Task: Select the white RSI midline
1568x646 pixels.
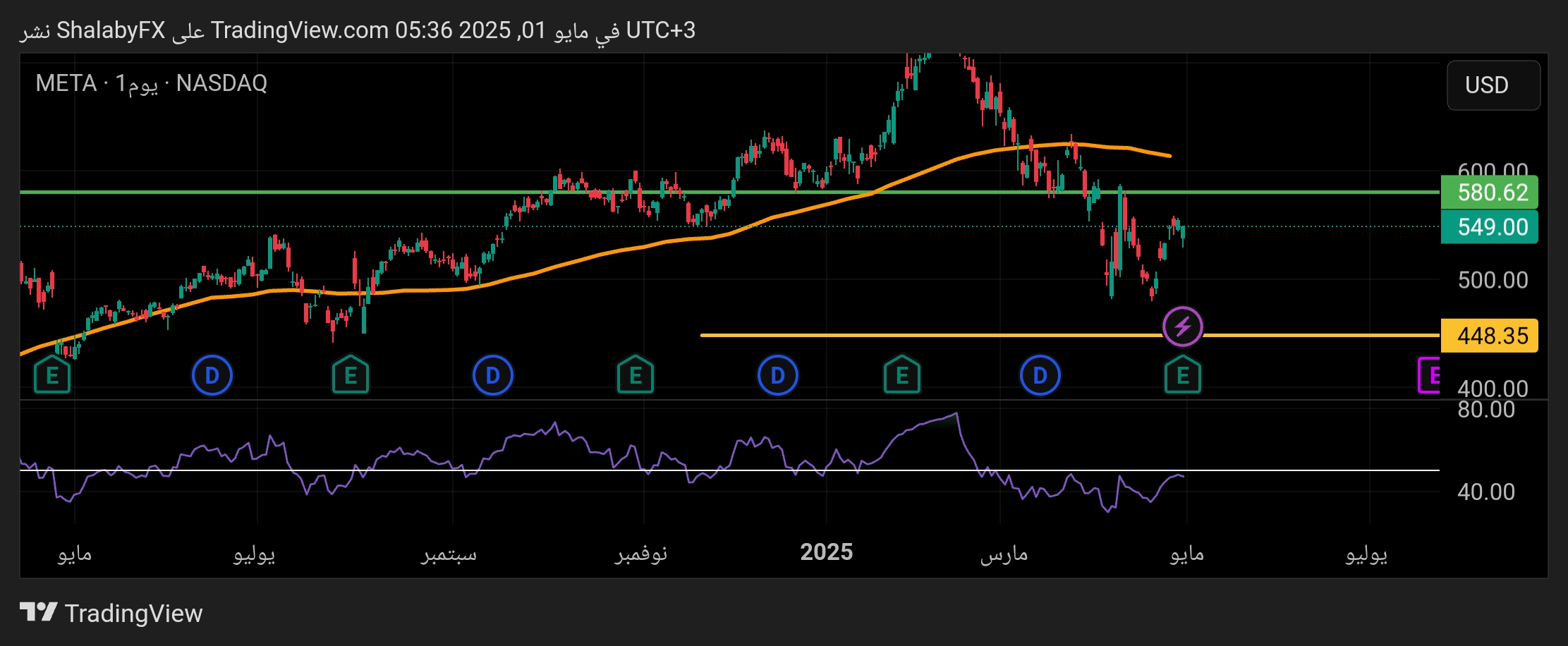Action: tap(729, 470)
